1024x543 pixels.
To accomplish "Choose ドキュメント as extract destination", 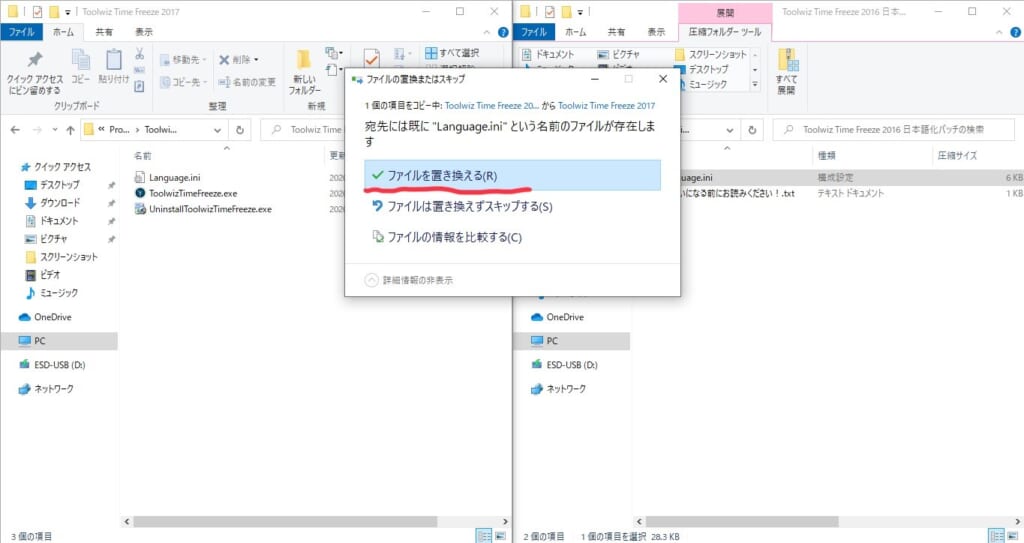I will pyautogui.click(x=548, y=54).
